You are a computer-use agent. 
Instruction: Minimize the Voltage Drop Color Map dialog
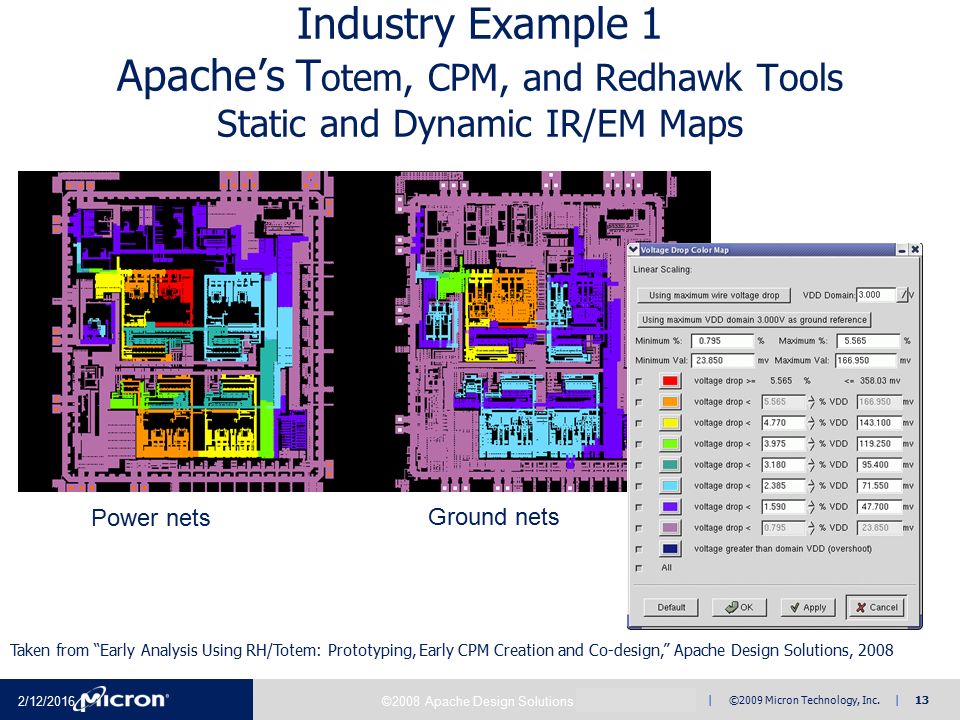(902, 250)
